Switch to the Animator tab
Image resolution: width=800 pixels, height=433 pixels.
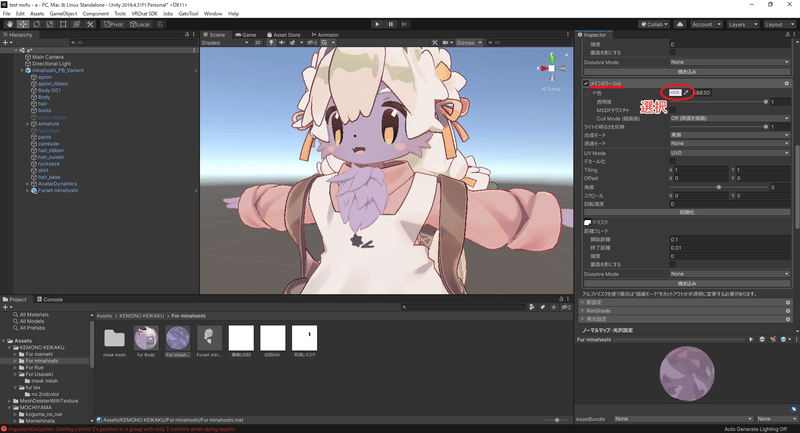click(325, 35)
